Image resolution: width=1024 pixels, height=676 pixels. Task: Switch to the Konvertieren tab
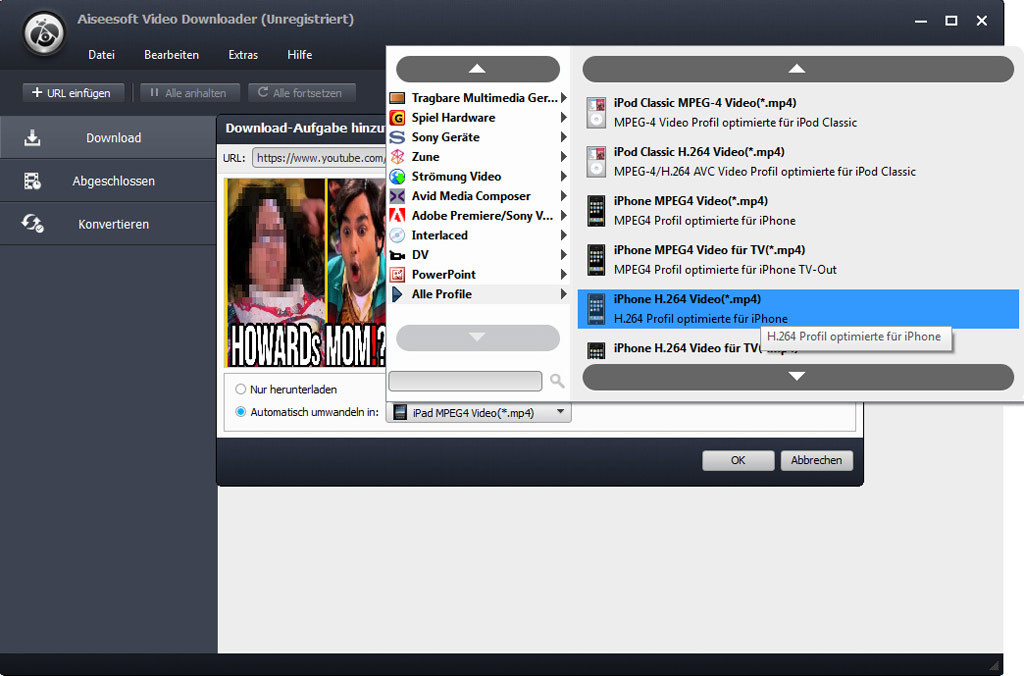point(108,224)
